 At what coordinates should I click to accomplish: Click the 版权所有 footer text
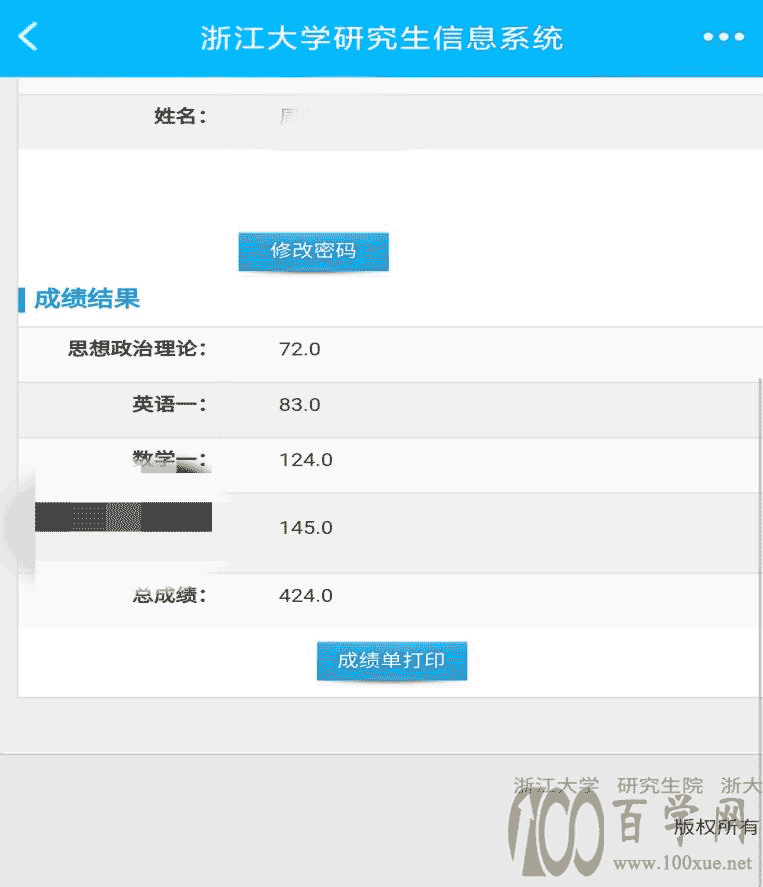pyautogui.click(x=716, y=826)
